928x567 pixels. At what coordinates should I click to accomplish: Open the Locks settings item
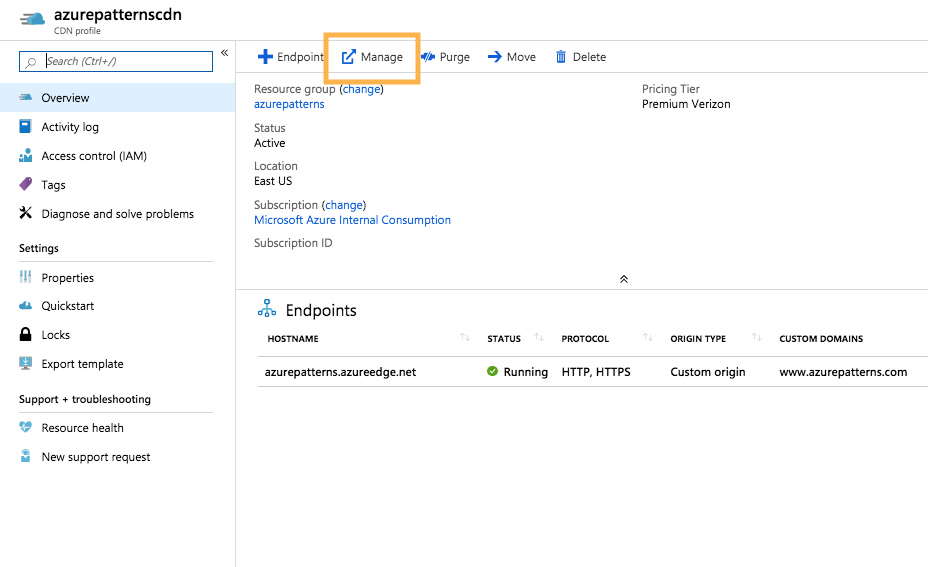pyautogui.click(x=117, y=335)
